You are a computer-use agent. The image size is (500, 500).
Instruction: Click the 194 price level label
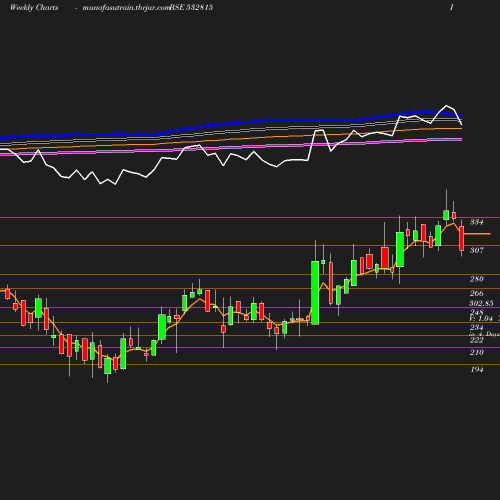[477, 369]
